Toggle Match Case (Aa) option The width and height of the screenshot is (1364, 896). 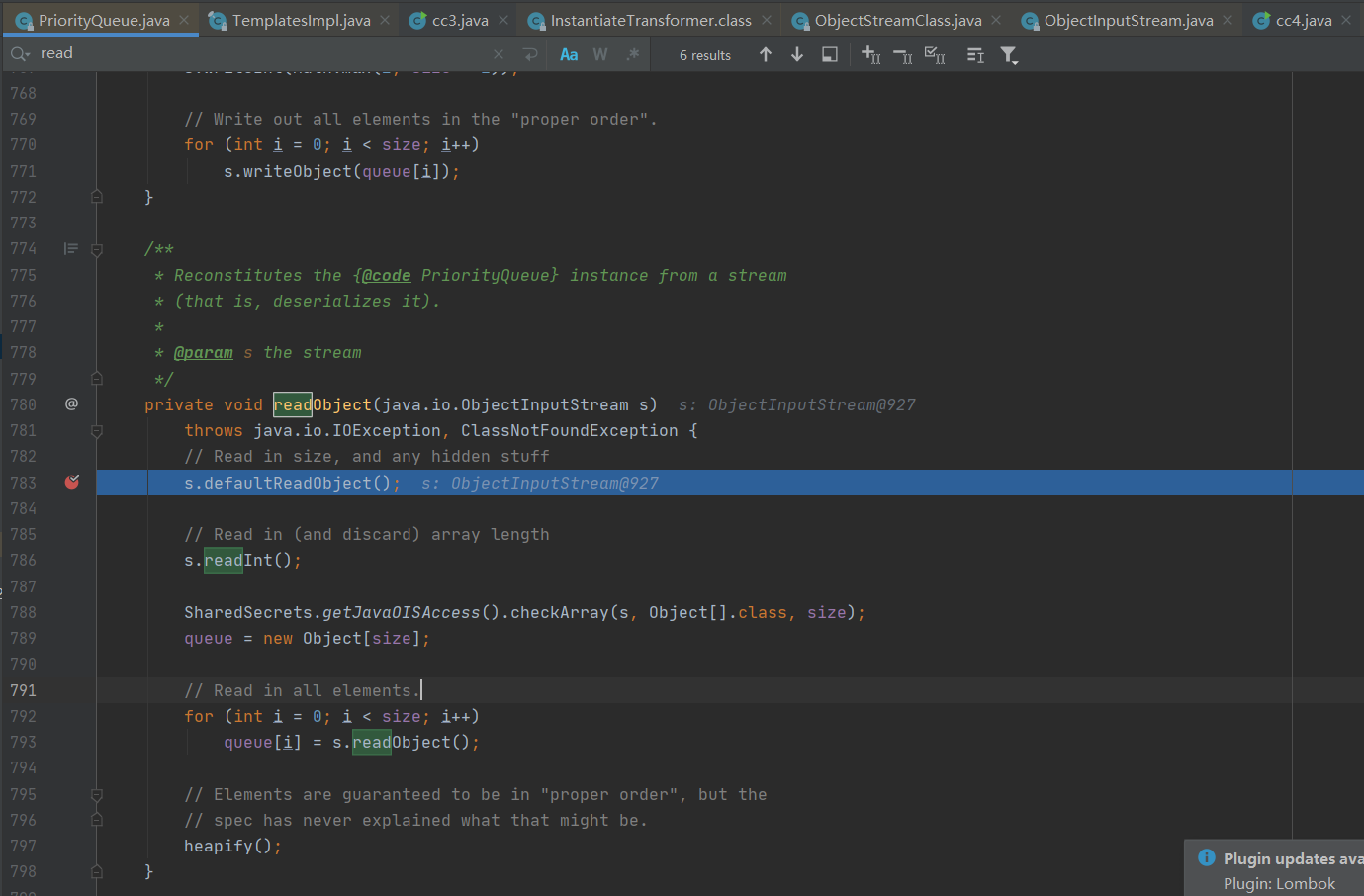pyautogui.click(x=569, y=55)
